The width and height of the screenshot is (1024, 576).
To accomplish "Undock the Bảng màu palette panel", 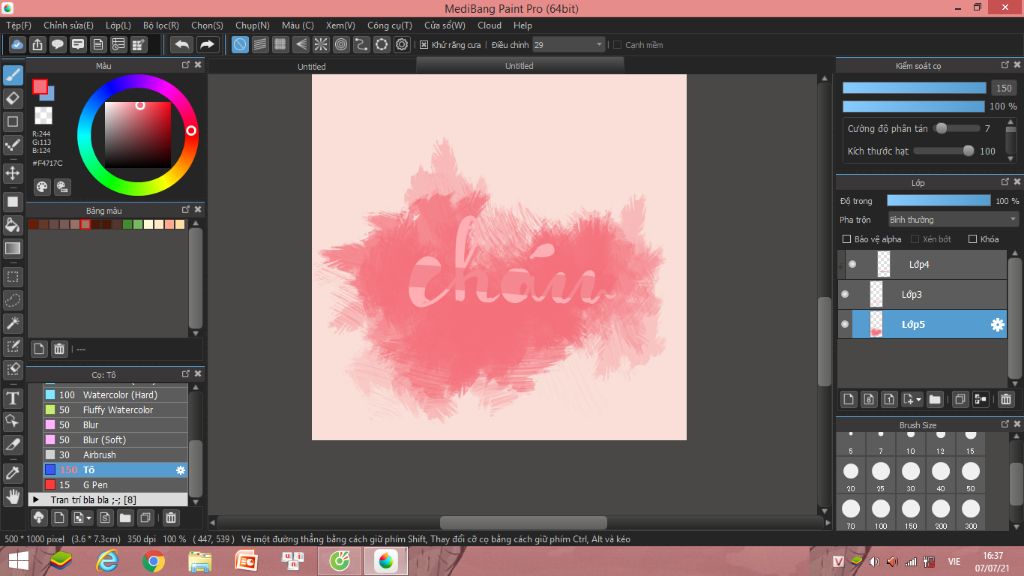I will (185, 210).
